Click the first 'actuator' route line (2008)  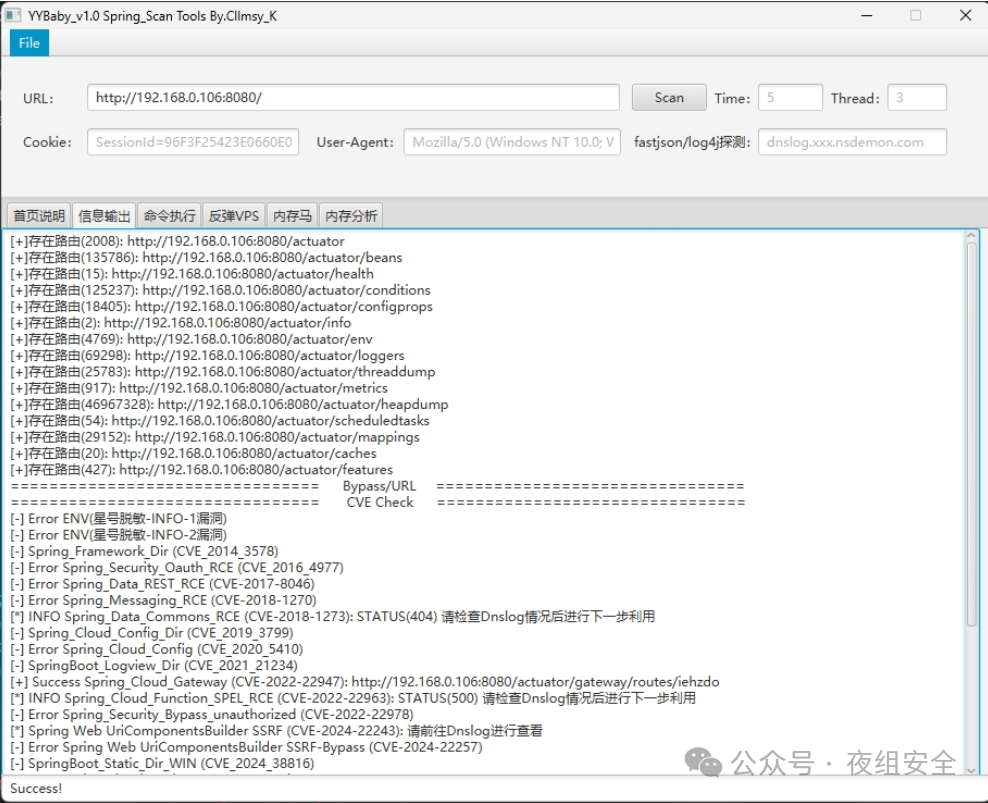pos(178,241)
